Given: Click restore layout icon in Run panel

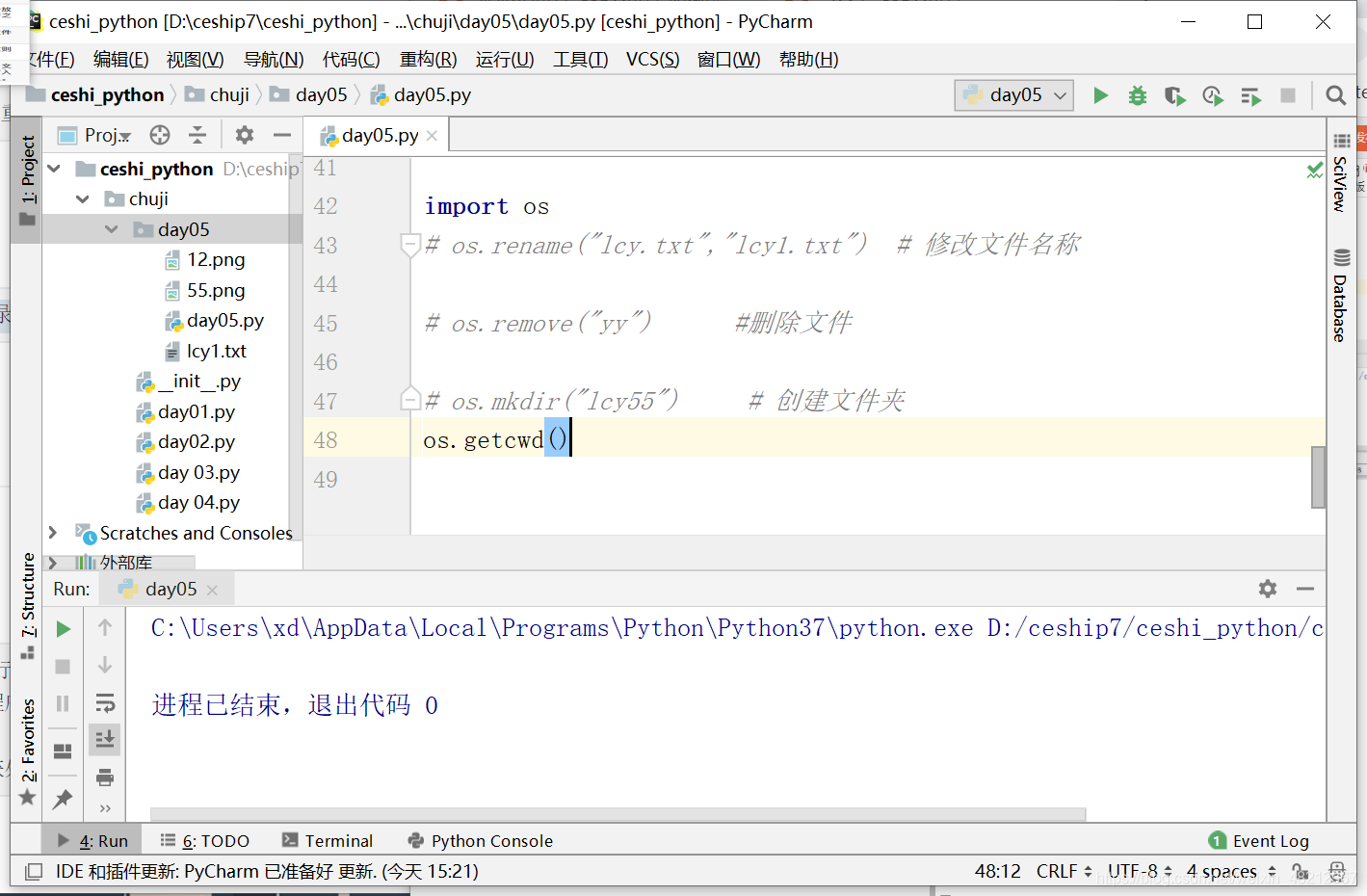Looking at the screenshot, I should pyautogui.click(x=63, y=751).
